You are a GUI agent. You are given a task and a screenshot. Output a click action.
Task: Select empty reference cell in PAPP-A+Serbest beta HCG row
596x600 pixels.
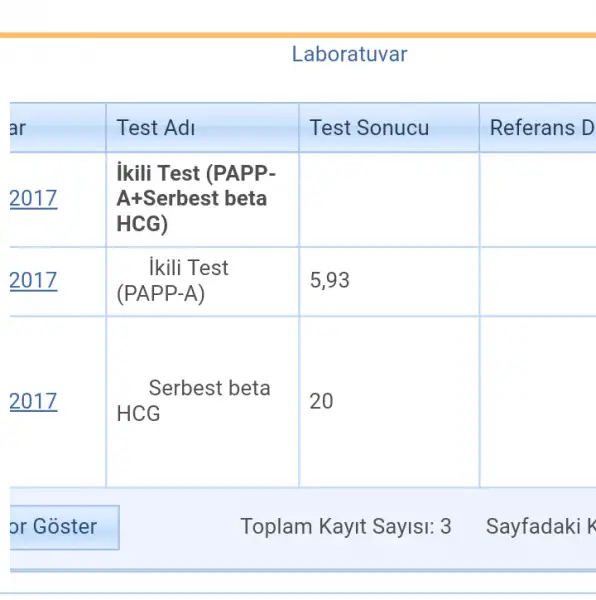538,199
